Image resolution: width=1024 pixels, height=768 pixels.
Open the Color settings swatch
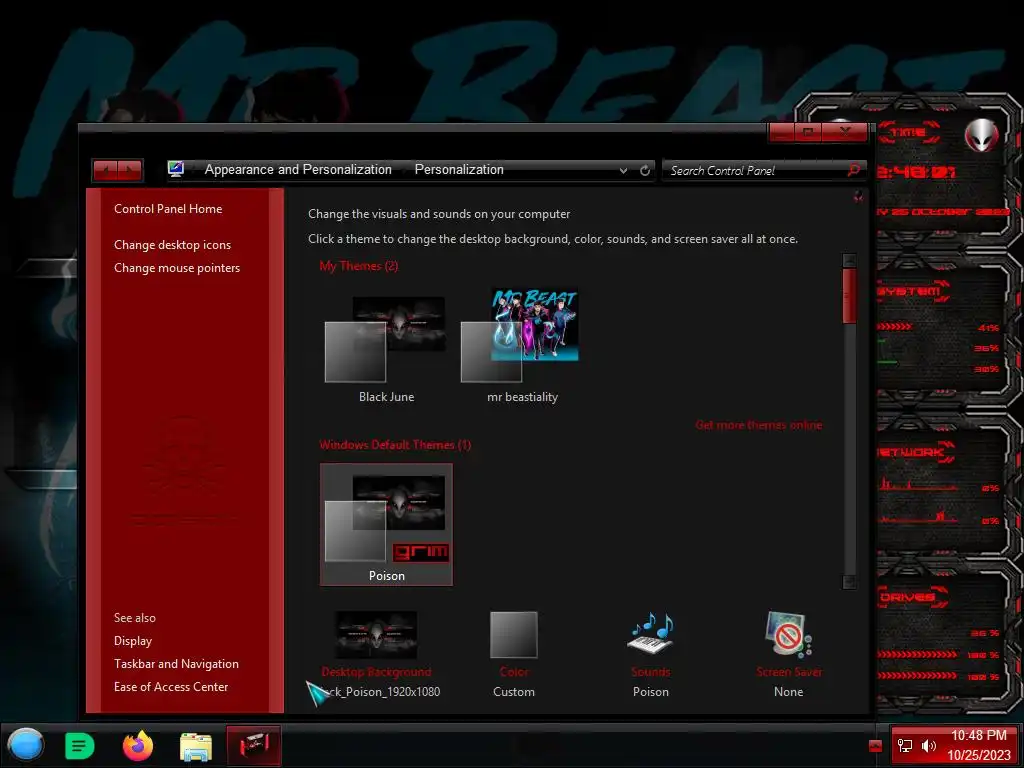[514, 634]
